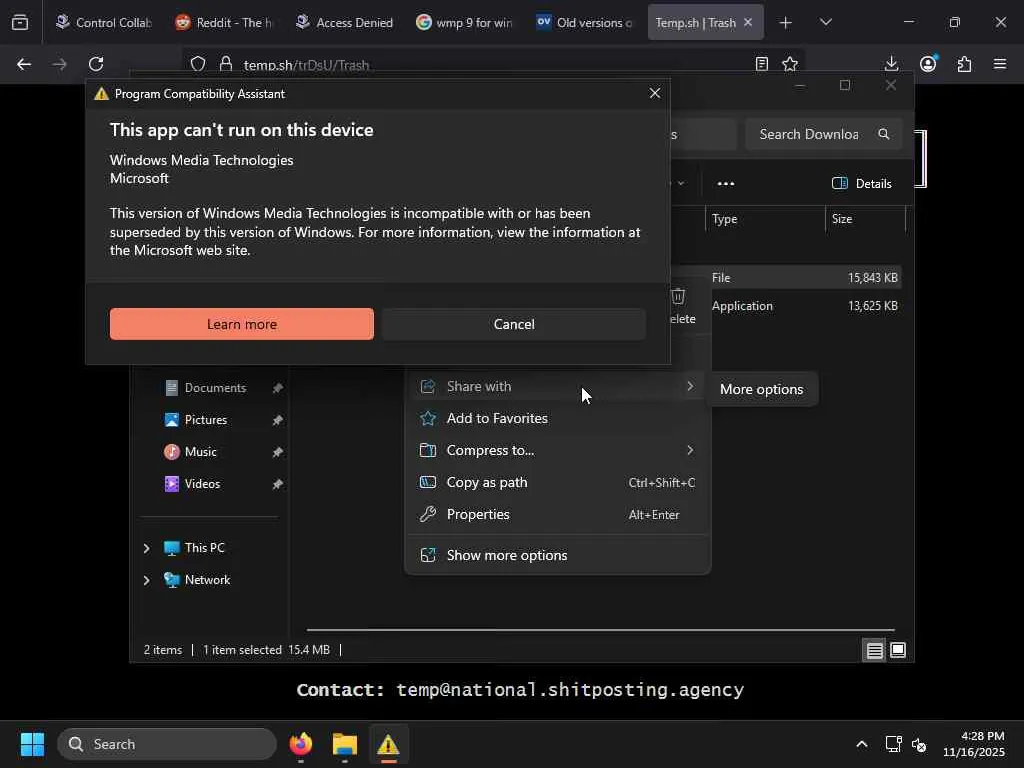The height and width of the screenshot is (768, 1024).
Task: Switch to Access Denied tab
Action: pos(345,23)
